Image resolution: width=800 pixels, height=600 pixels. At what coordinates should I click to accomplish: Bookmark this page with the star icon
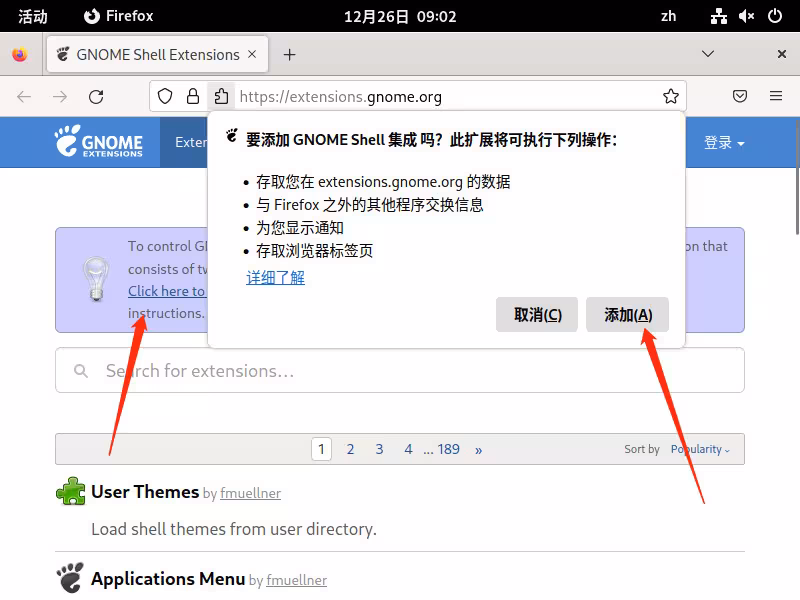point(670,96)
